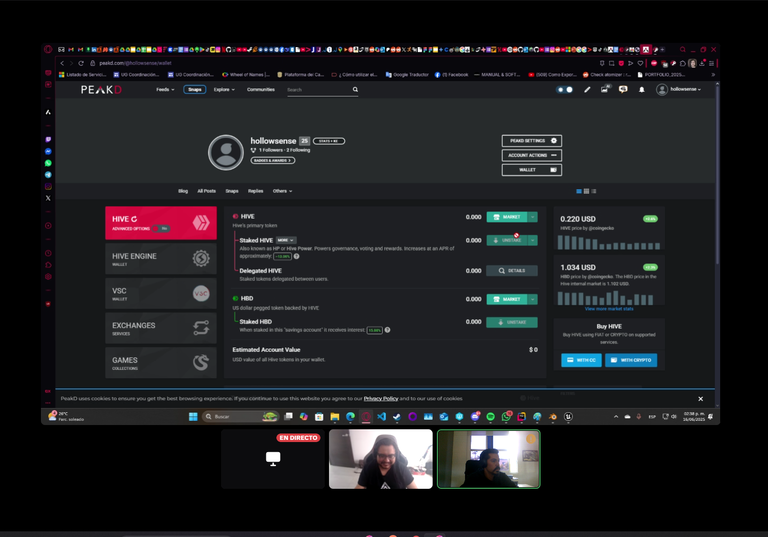Image resolution: width=768 pixels, height=537 pixels.
Task: Click the Staked HIVE Unstake button
Action: point(507,240)
